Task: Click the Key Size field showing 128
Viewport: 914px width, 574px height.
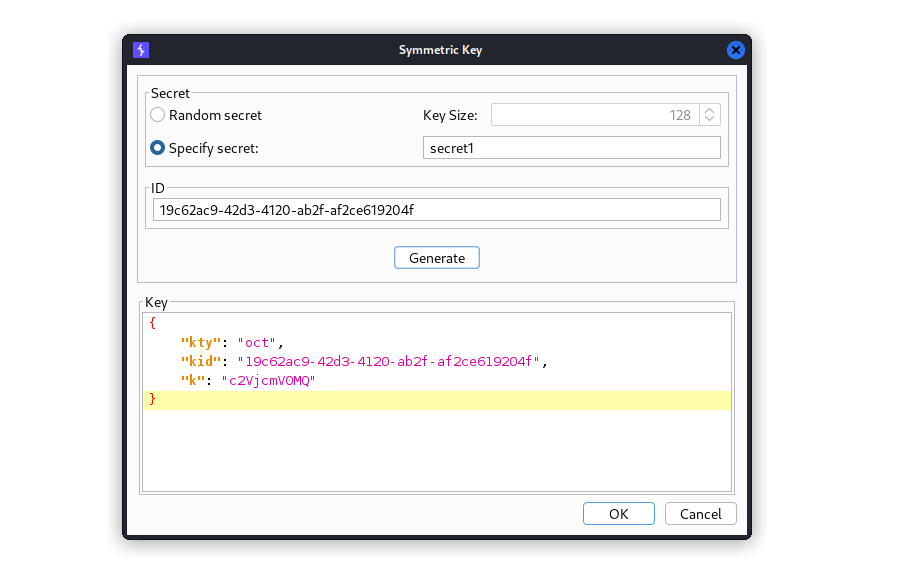Action: [x=595, y=115]
